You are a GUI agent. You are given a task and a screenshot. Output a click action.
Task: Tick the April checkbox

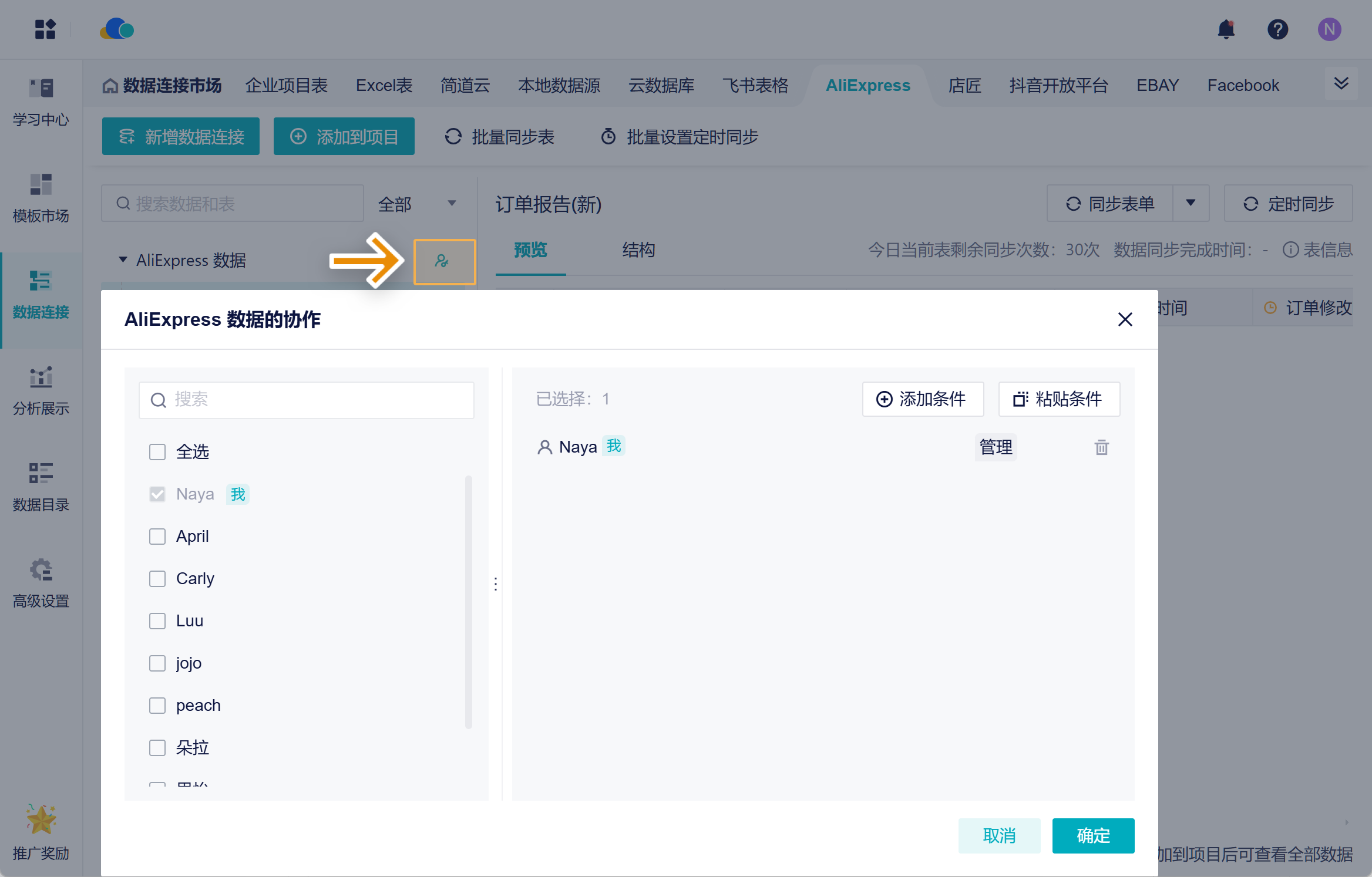point(157,537)
